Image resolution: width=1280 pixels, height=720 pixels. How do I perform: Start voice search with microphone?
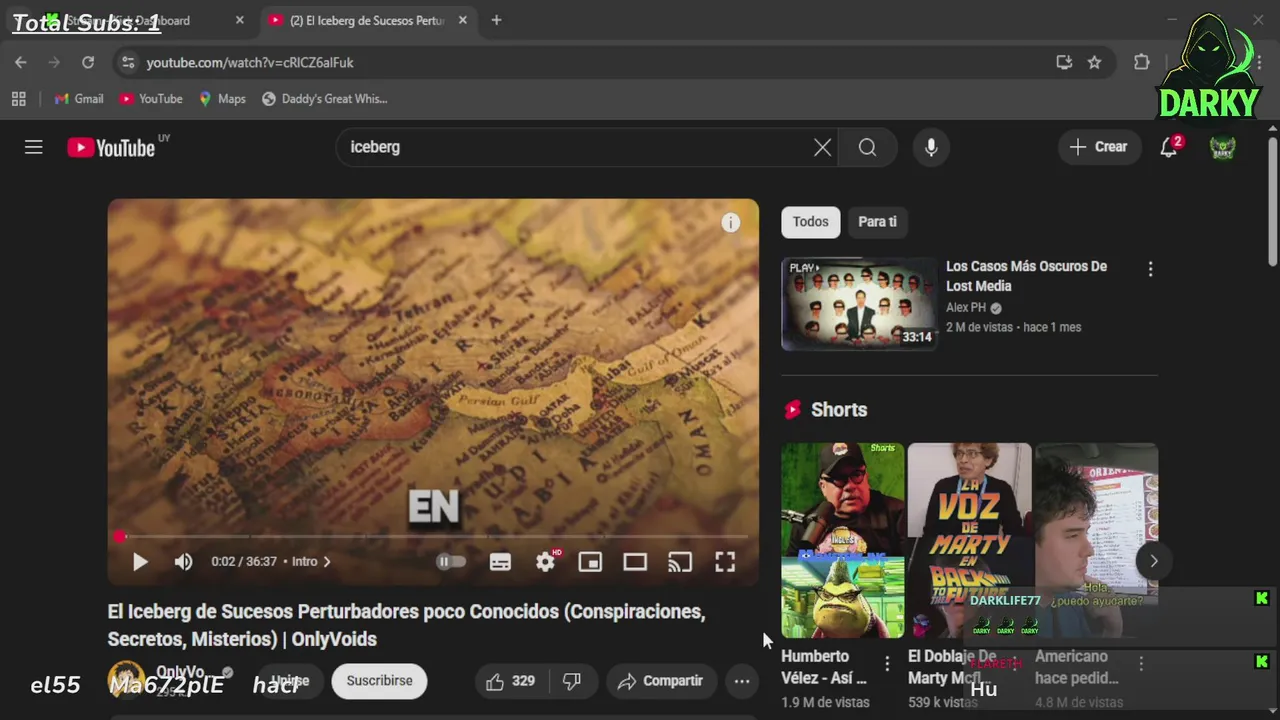931,147
